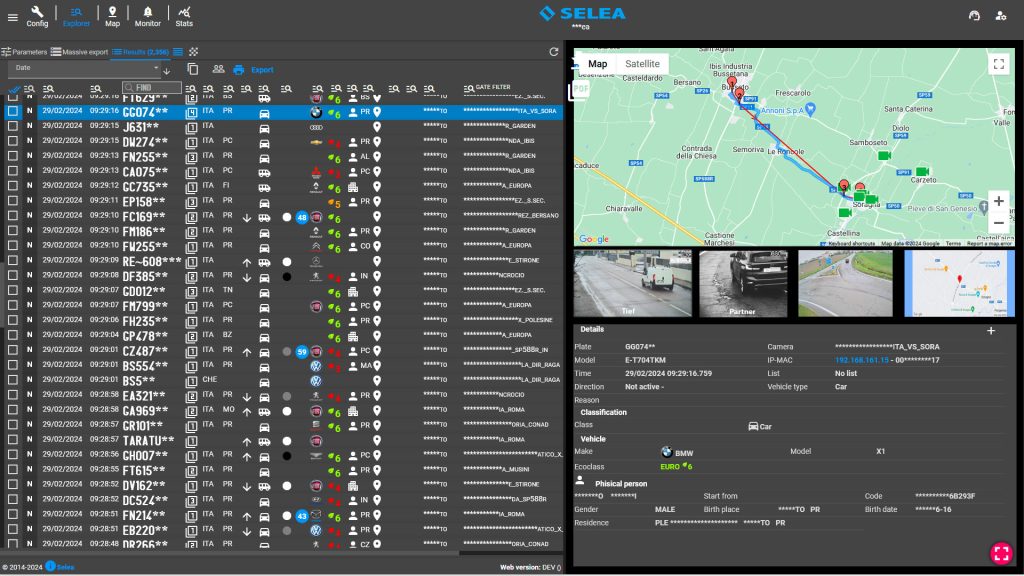The height and width of the screenshot is (576, 1024).
Task: Export the PDF report icon
Action: click(579, 89)
